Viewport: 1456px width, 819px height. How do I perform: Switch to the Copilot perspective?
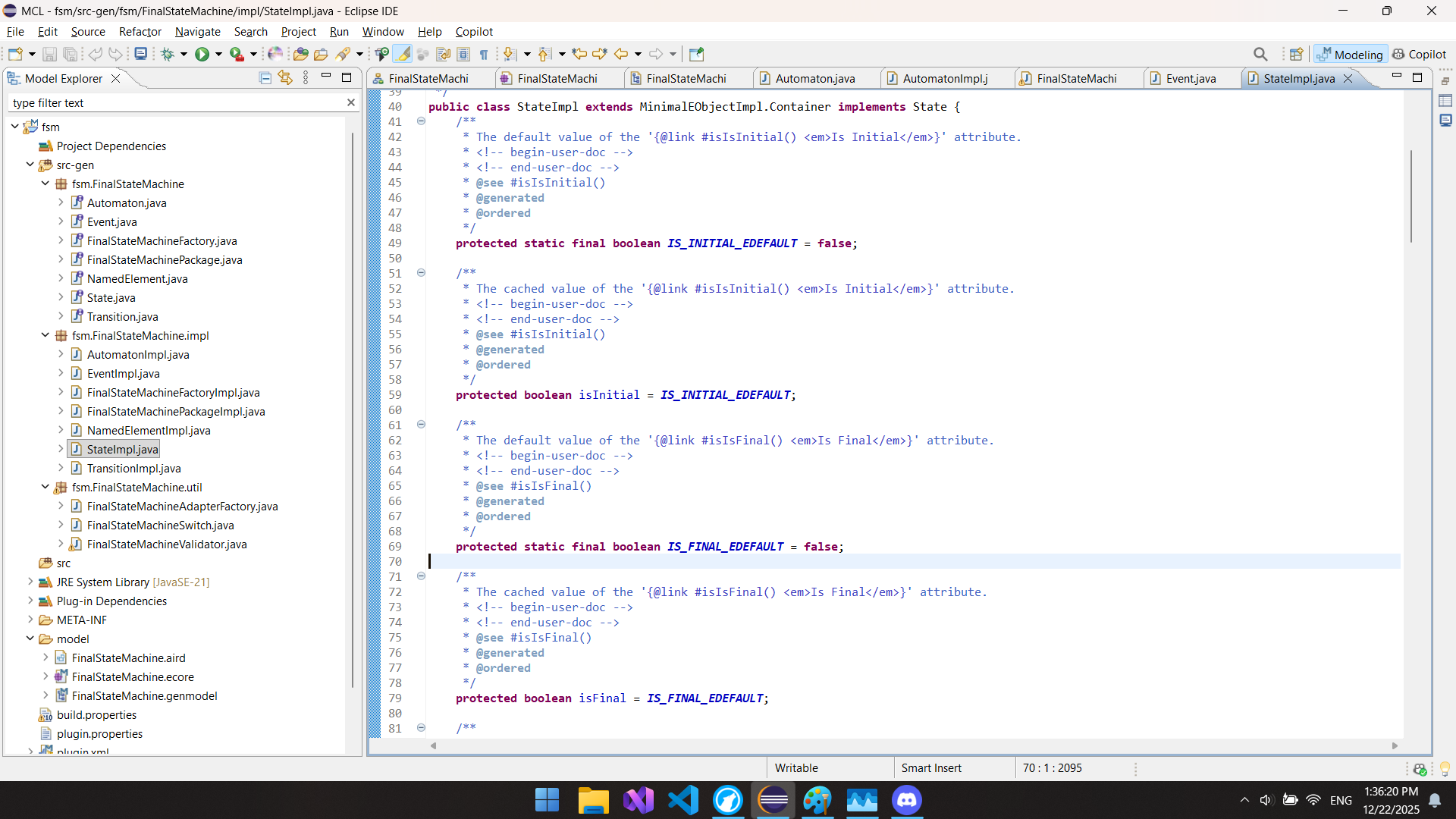pyautogui.click(x=1420, y=54)
